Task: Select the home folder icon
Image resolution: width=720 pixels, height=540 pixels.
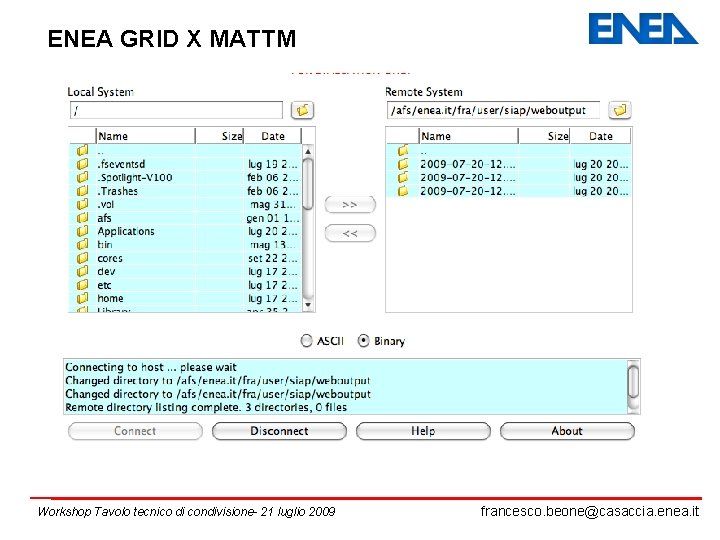Action: [83, 298]
